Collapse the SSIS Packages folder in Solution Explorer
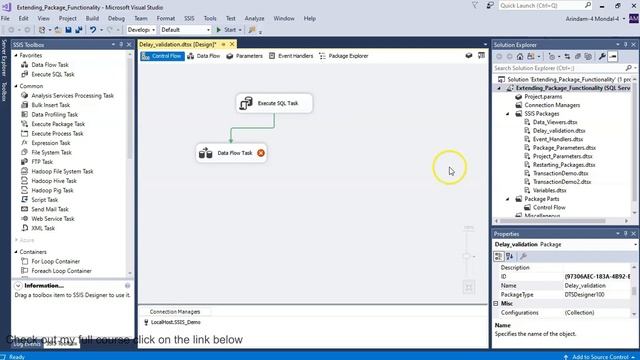The width and height of the screenshot is (640, 360). (x=508, y=114)
